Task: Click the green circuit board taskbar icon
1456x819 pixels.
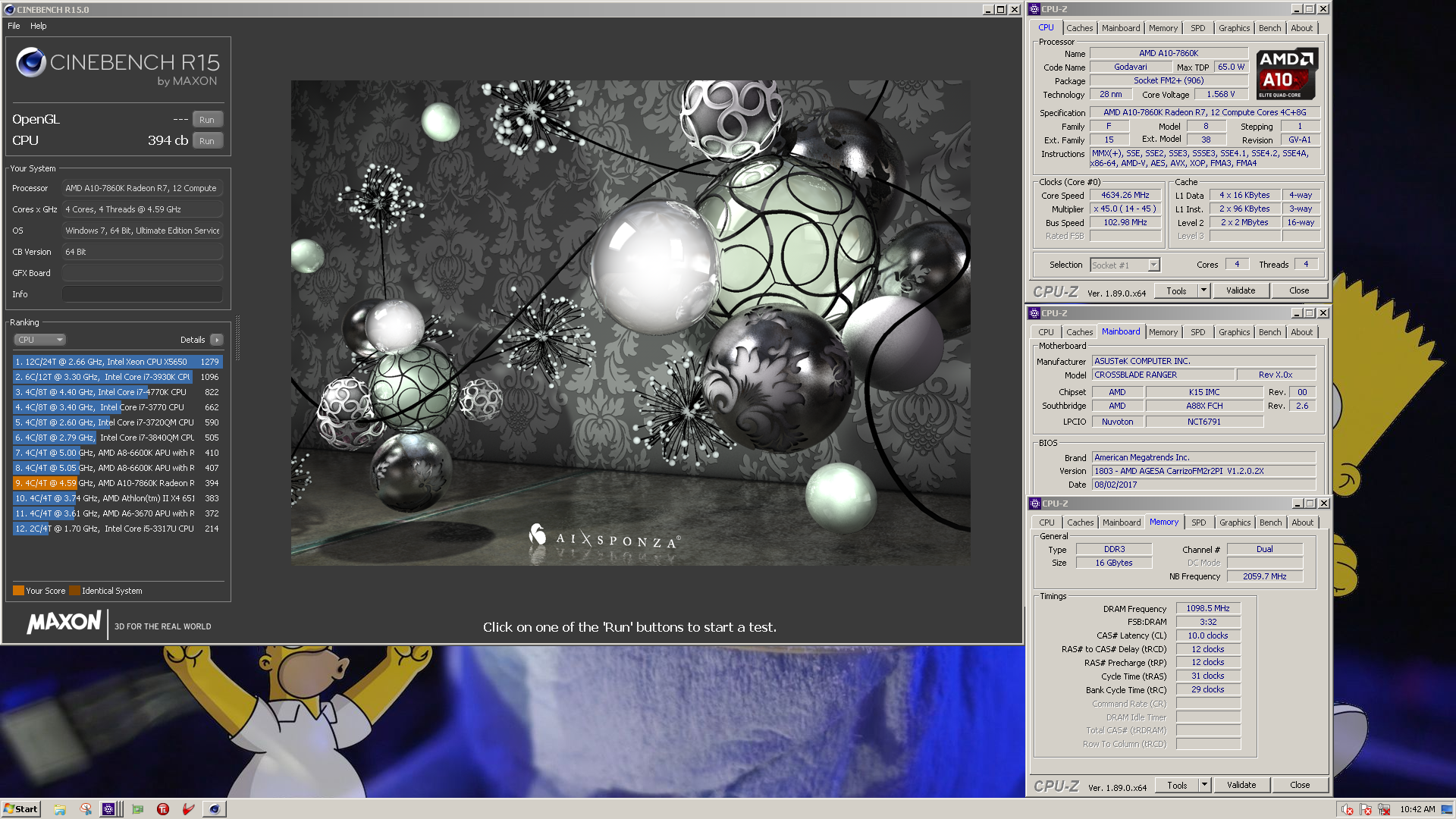Action: tap(137, 809)
